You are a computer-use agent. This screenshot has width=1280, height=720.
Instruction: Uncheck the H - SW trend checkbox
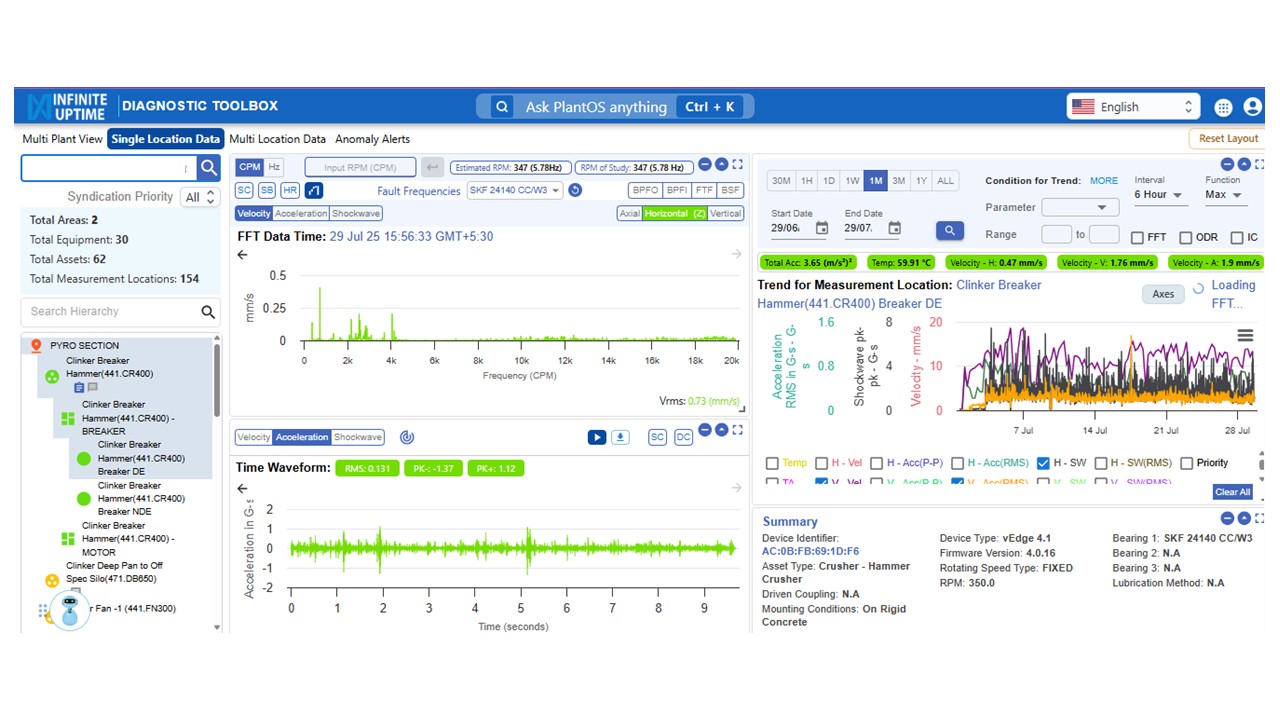[1043, 463]
